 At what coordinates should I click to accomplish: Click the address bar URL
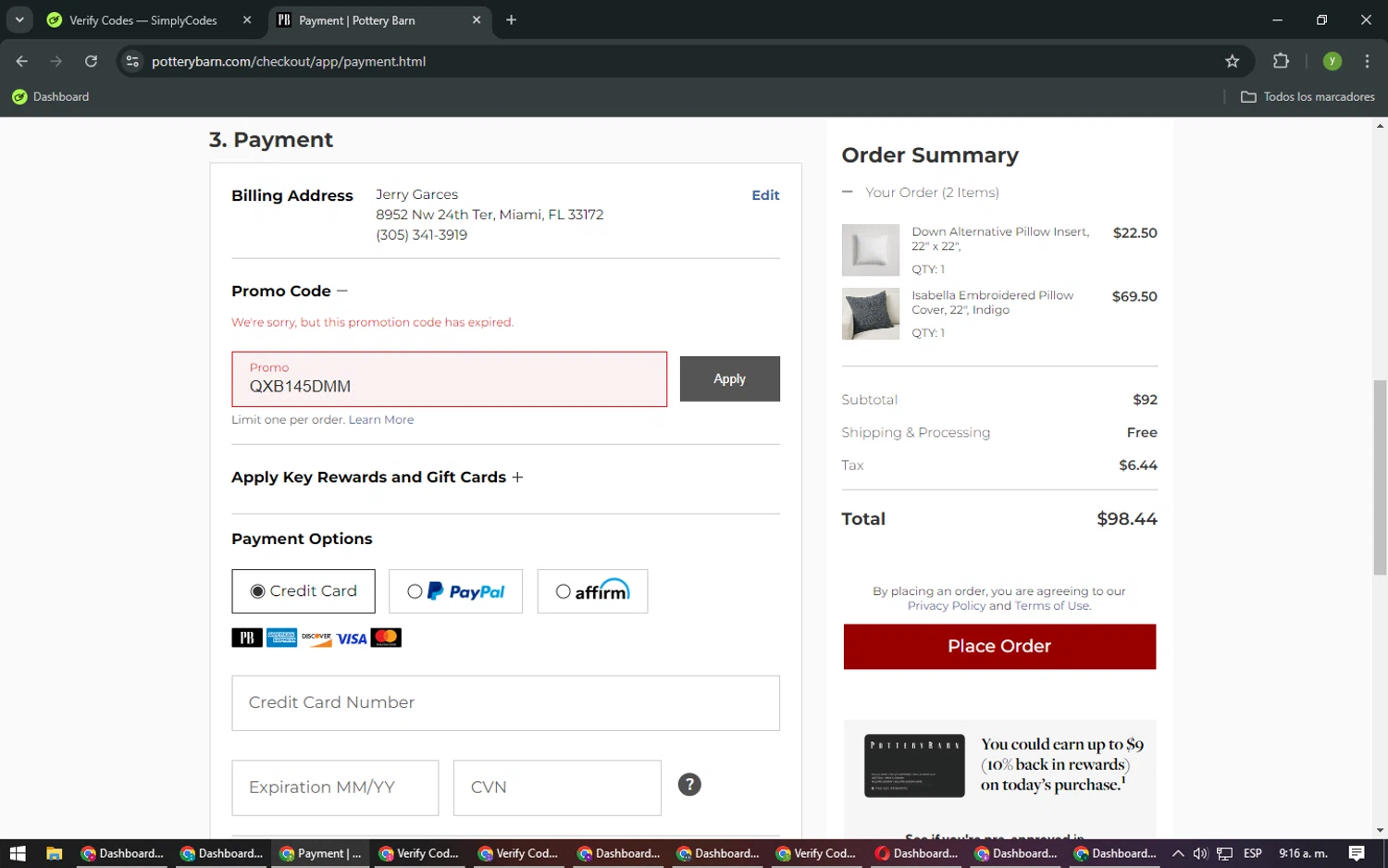point(288,61)
